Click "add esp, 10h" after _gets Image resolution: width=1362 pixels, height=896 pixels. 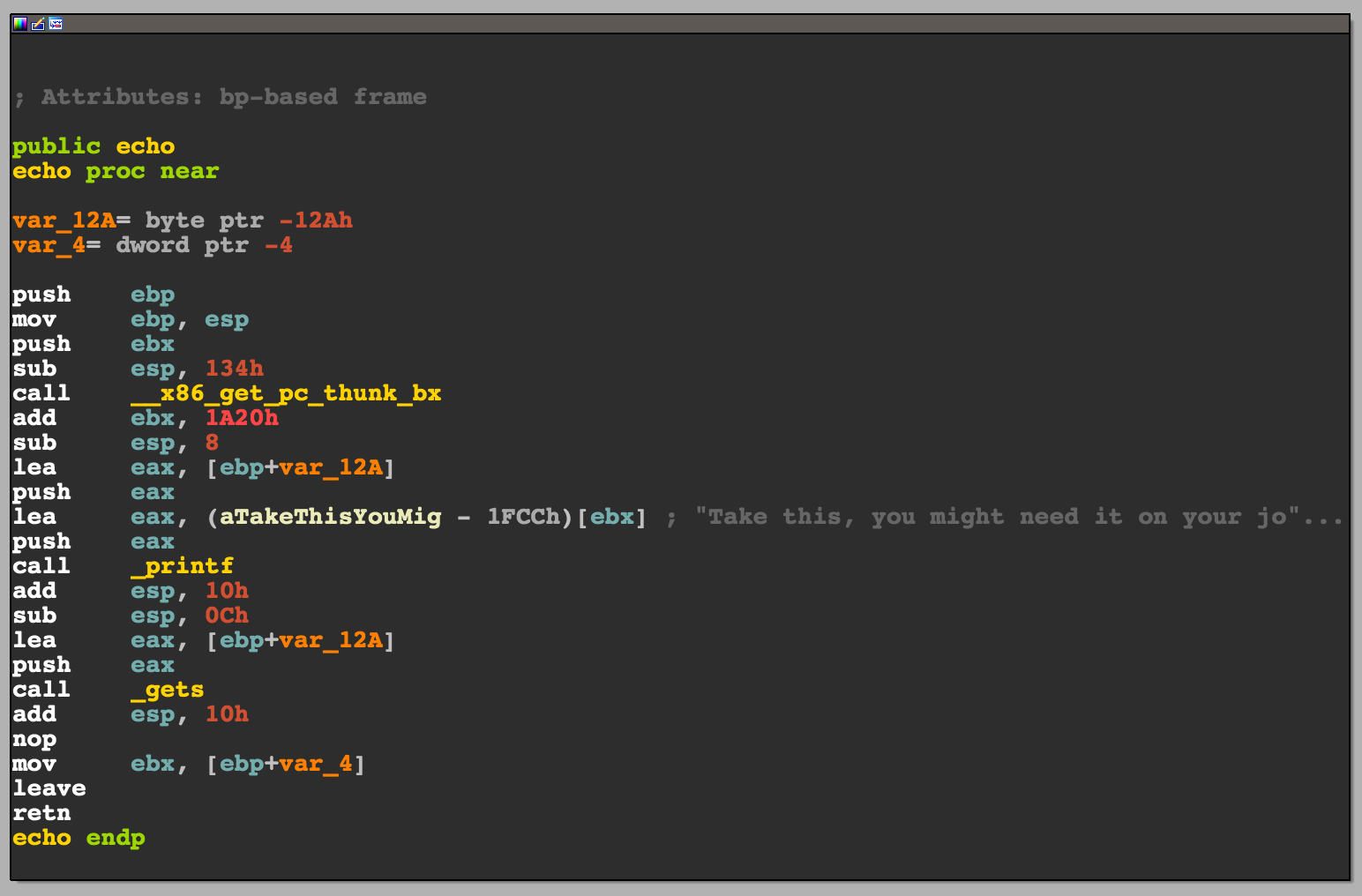(131, 714)
